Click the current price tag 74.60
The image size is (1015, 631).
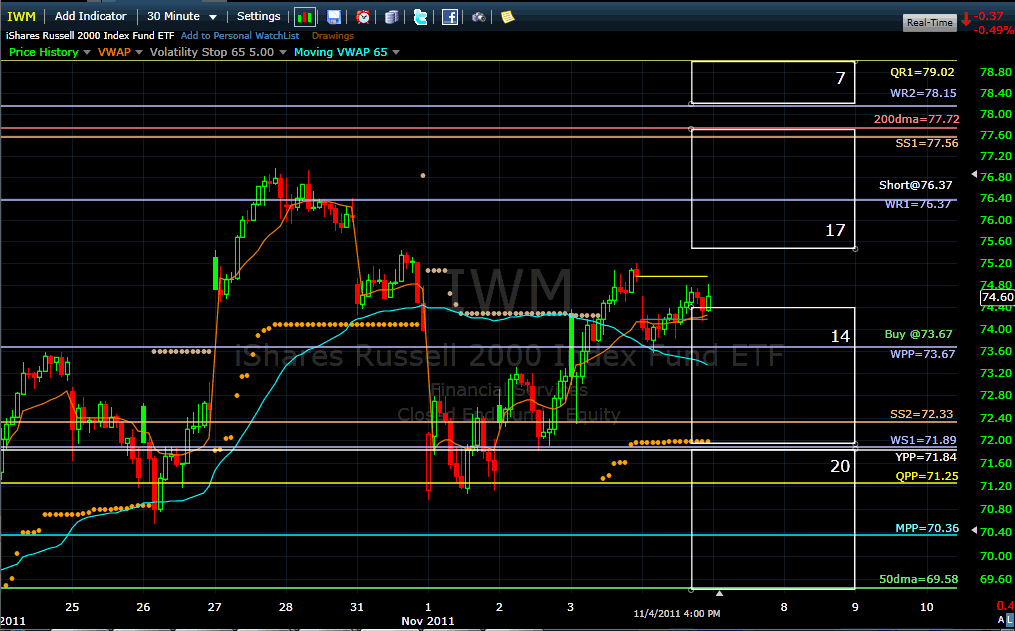(997, 297)
